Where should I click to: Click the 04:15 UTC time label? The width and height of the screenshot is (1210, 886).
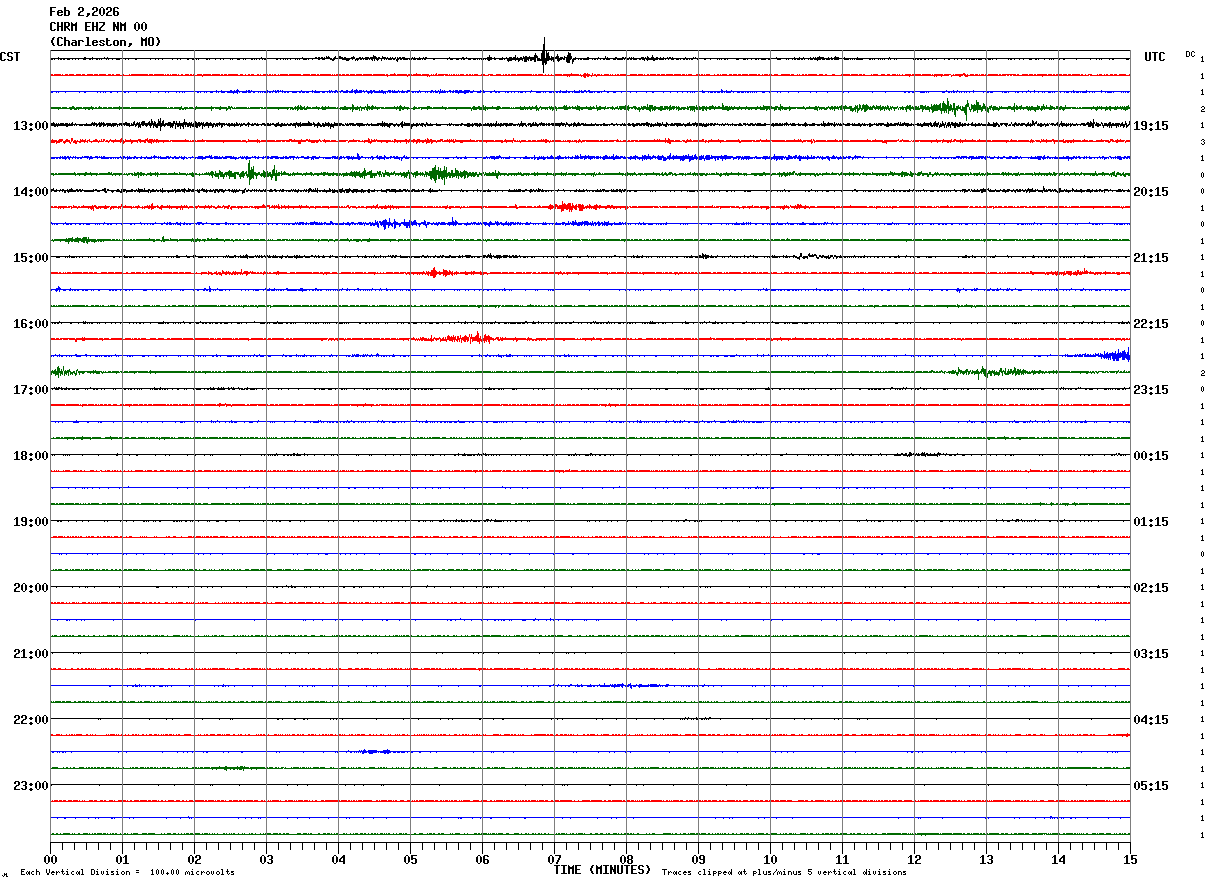[1151, 720]
